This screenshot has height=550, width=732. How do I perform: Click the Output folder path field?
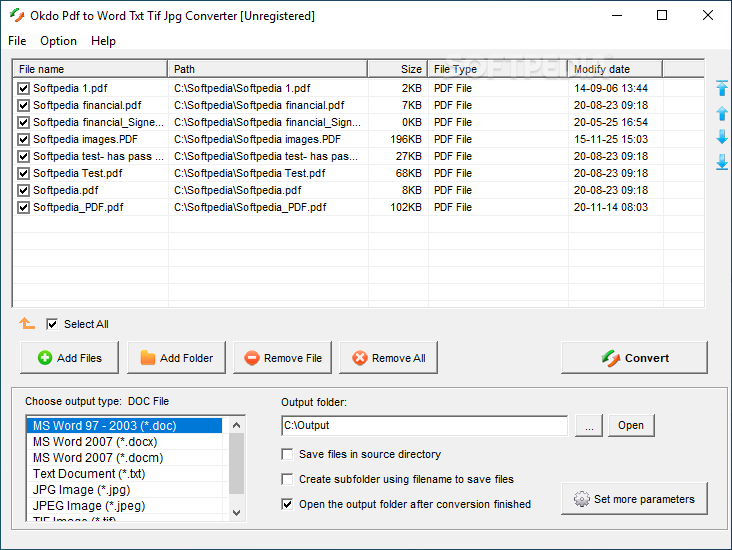coord(424,425)
